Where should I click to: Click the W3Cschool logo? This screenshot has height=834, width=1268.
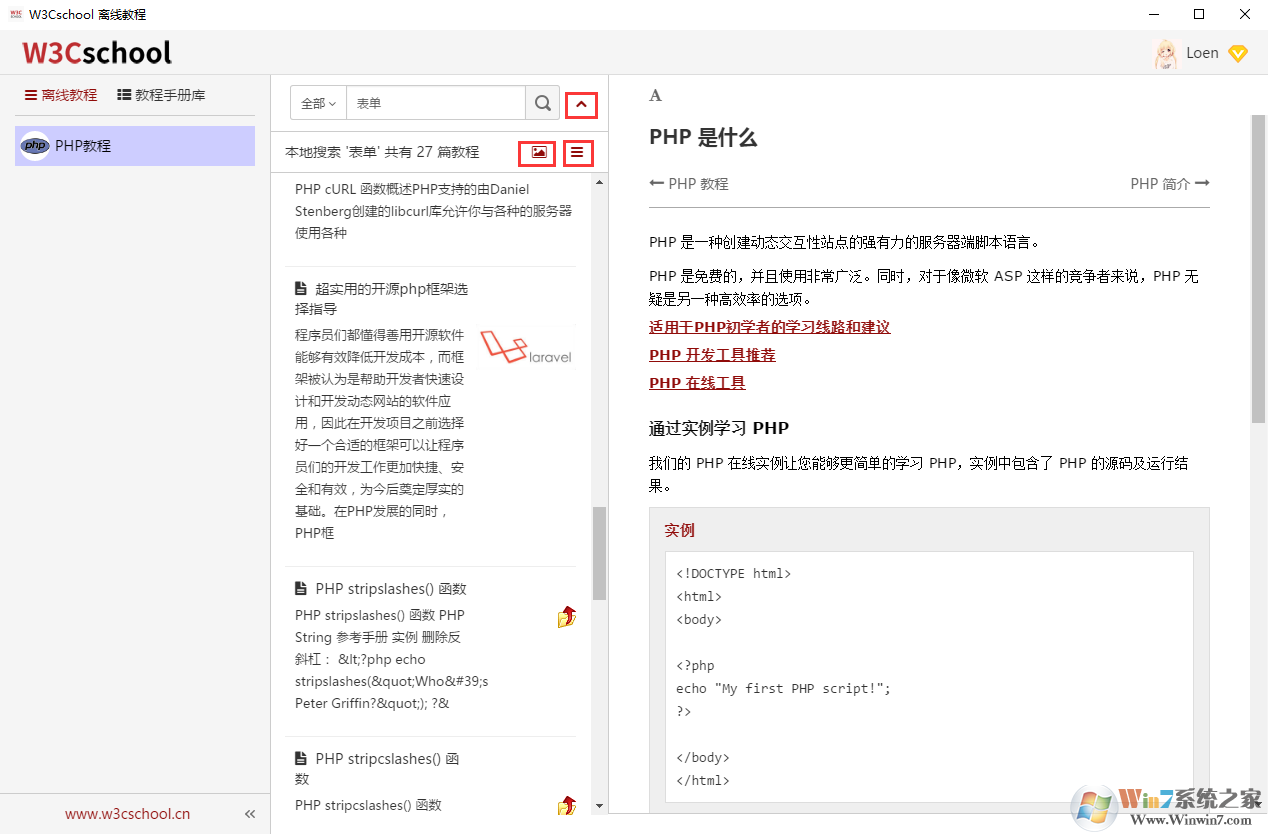[96, 52]
